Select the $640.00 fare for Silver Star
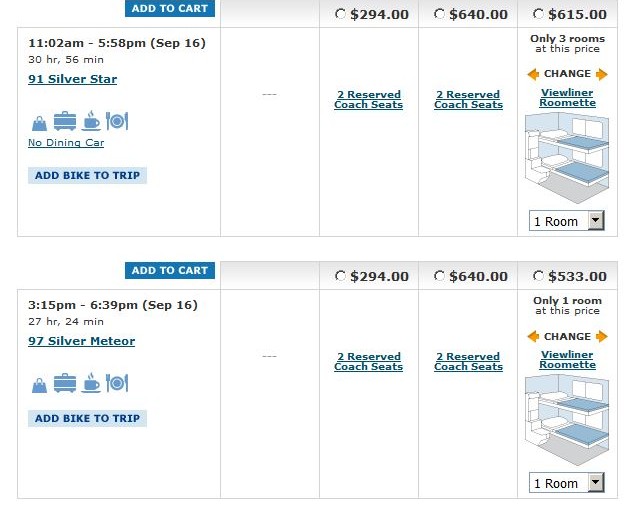The height and width of the screenshot is (510, 637). coord(440,14)
